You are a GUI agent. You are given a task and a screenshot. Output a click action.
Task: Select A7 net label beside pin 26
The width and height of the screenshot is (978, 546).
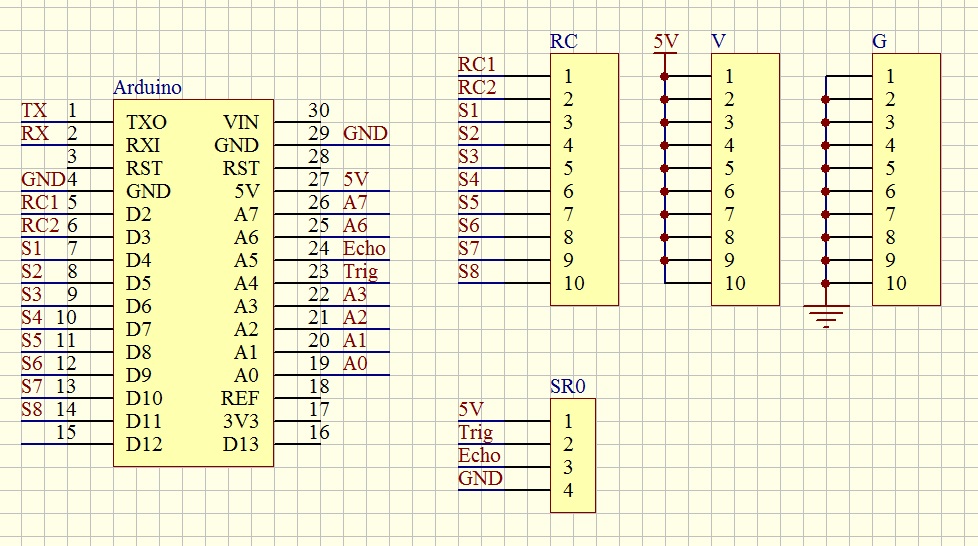pos(356,203)
